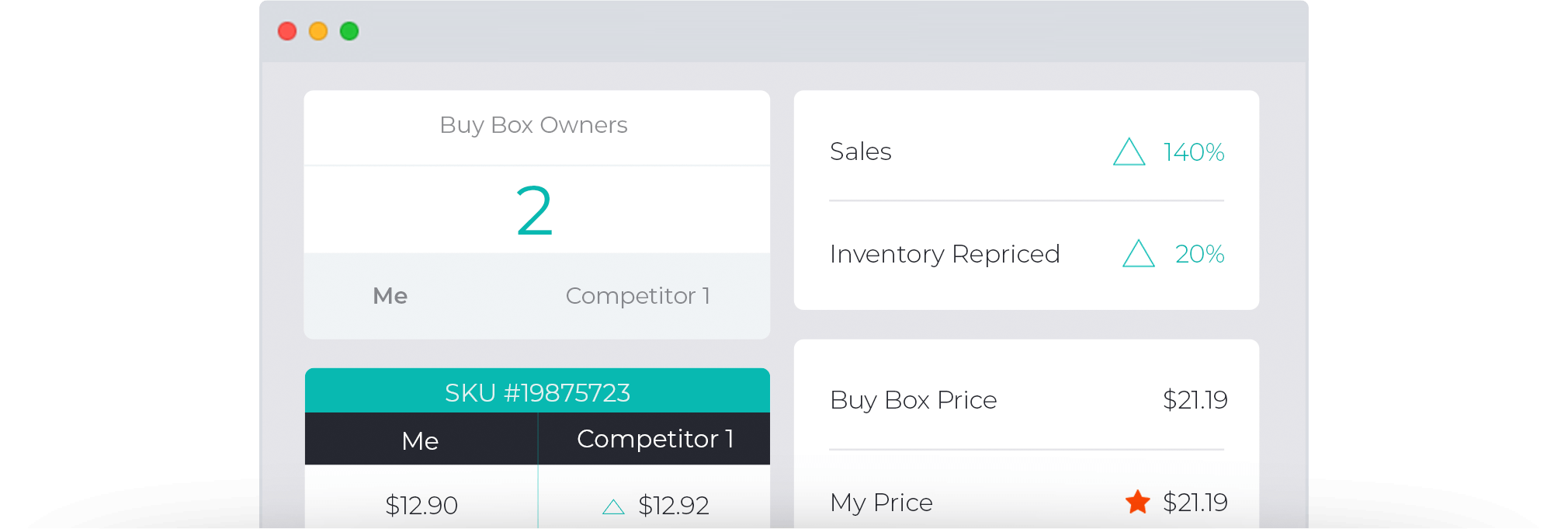Click the My Price row

881,503
